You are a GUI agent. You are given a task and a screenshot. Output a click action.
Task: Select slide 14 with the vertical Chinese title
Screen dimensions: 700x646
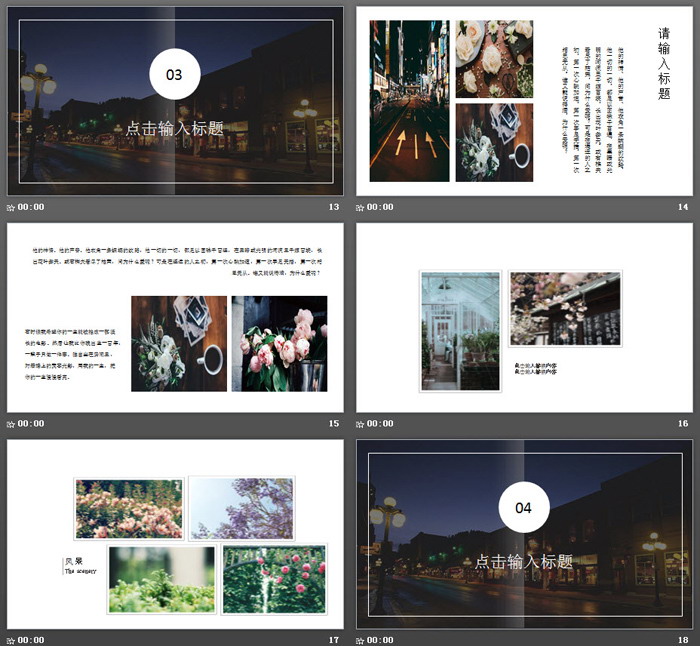coord(524,101)
